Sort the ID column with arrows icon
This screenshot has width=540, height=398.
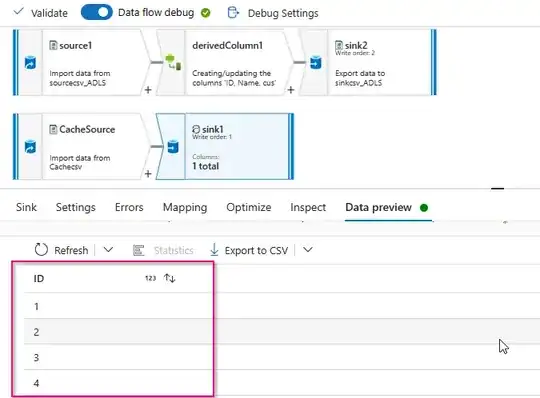coord(170,278)
